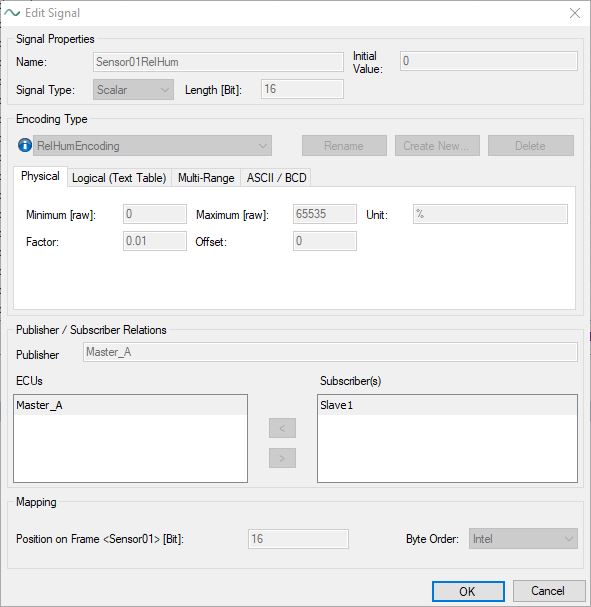Click the Rename encoding button

click(x=344, y=146)
